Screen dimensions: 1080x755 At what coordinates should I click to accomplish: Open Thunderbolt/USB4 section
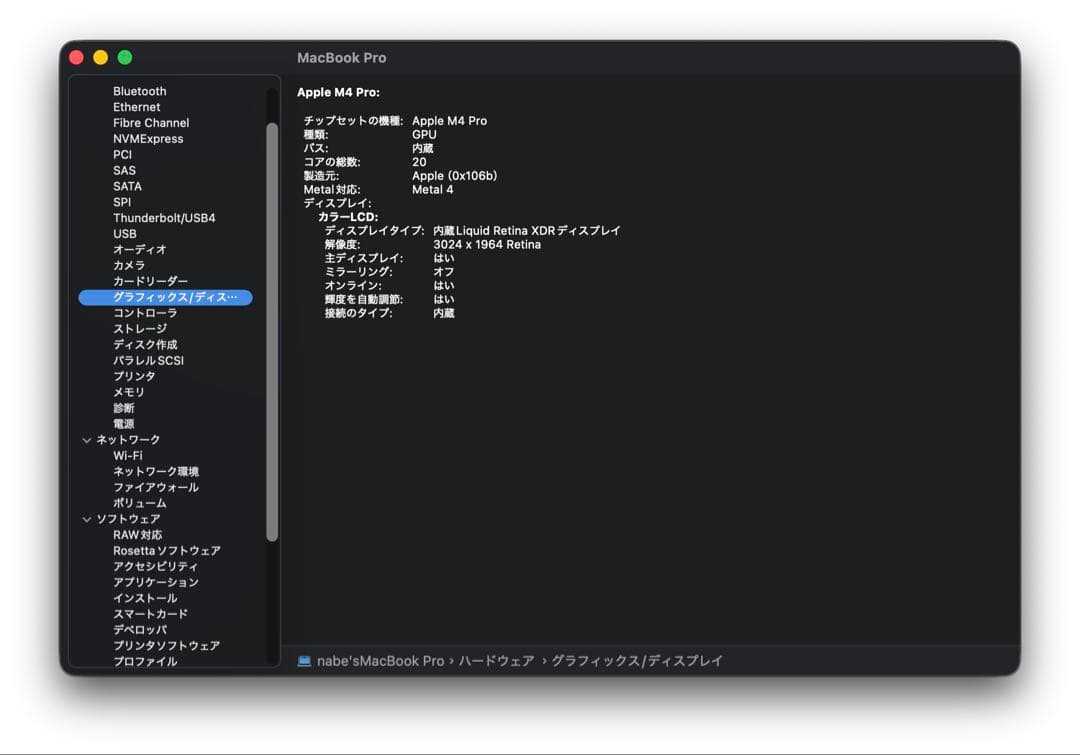pyautogui.click(x=164, y=218)
